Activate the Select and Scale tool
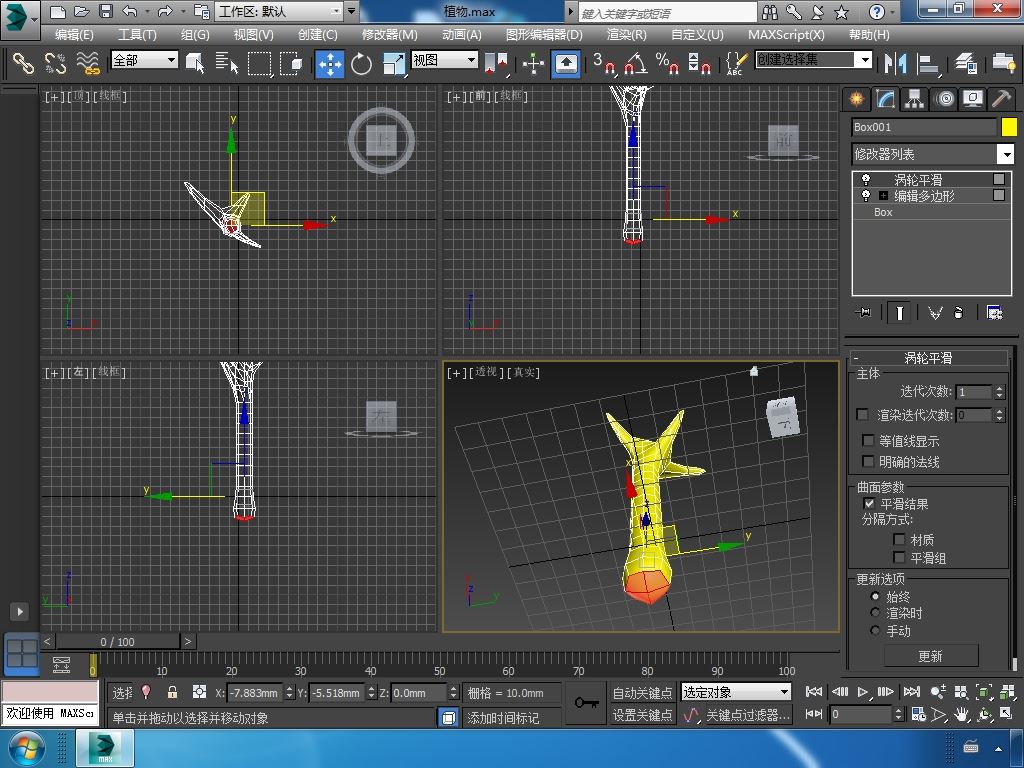The height and width of the screenshot is (768, 1024). tap(393, 63)
